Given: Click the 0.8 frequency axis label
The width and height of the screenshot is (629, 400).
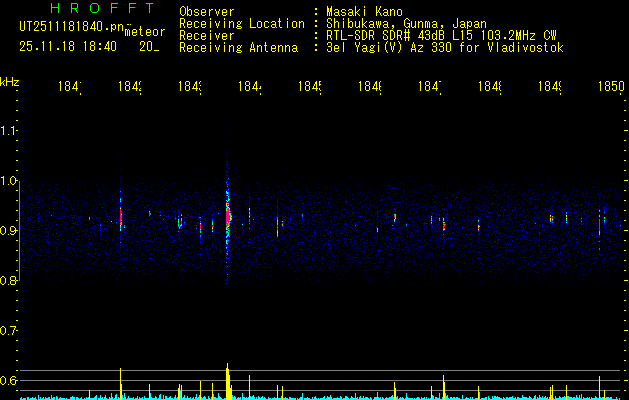Looking at the screenshot, I should (9, 281).
